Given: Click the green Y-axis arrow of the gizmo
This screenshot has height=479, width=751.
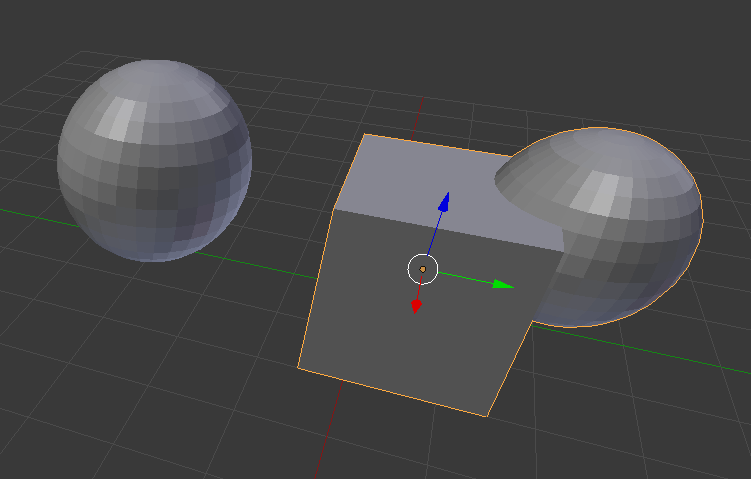Looking at the screenshot, I should point(503,285).
